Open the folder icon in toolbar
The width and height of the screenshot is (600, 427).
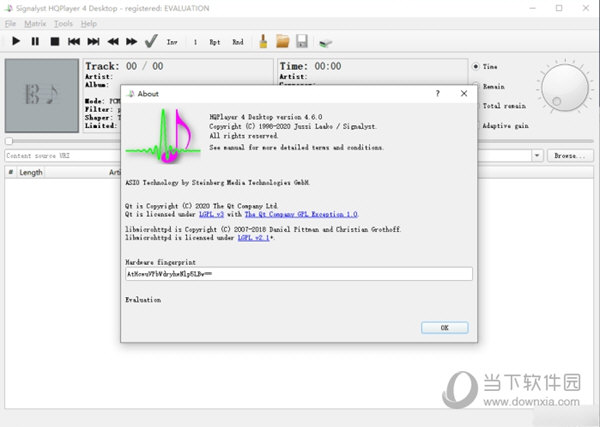(283, 41)
